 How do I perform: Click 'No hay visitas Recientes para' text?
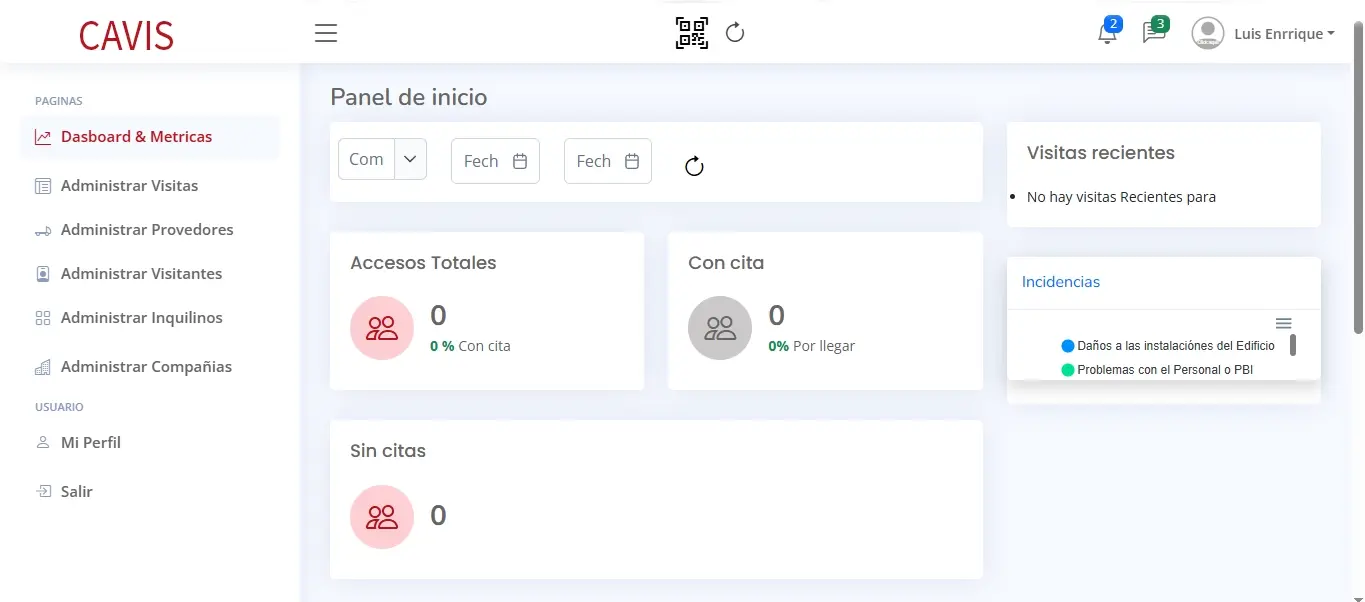click(x=1122, y=197)
